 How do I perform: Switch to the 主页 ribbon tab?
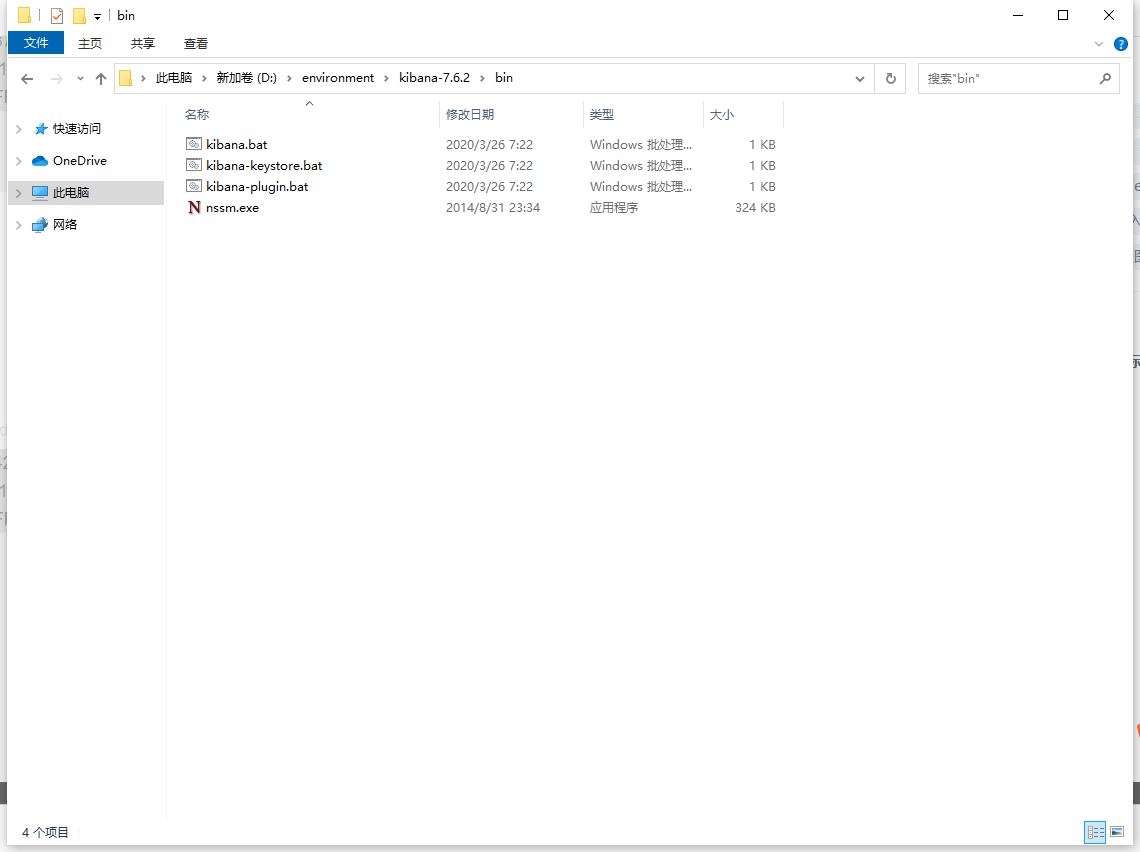point(89,44)
